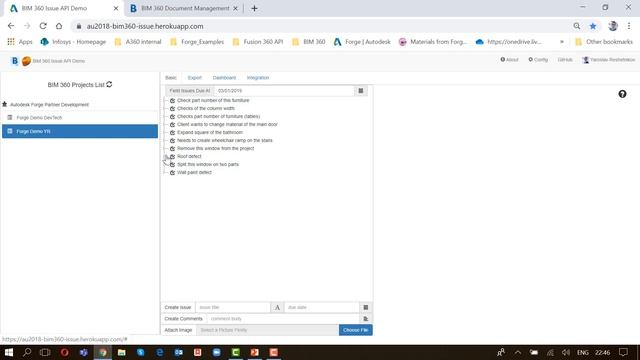The image size is (640, 360).
Task: Open a new browser tab with plus
Action: 254,8
